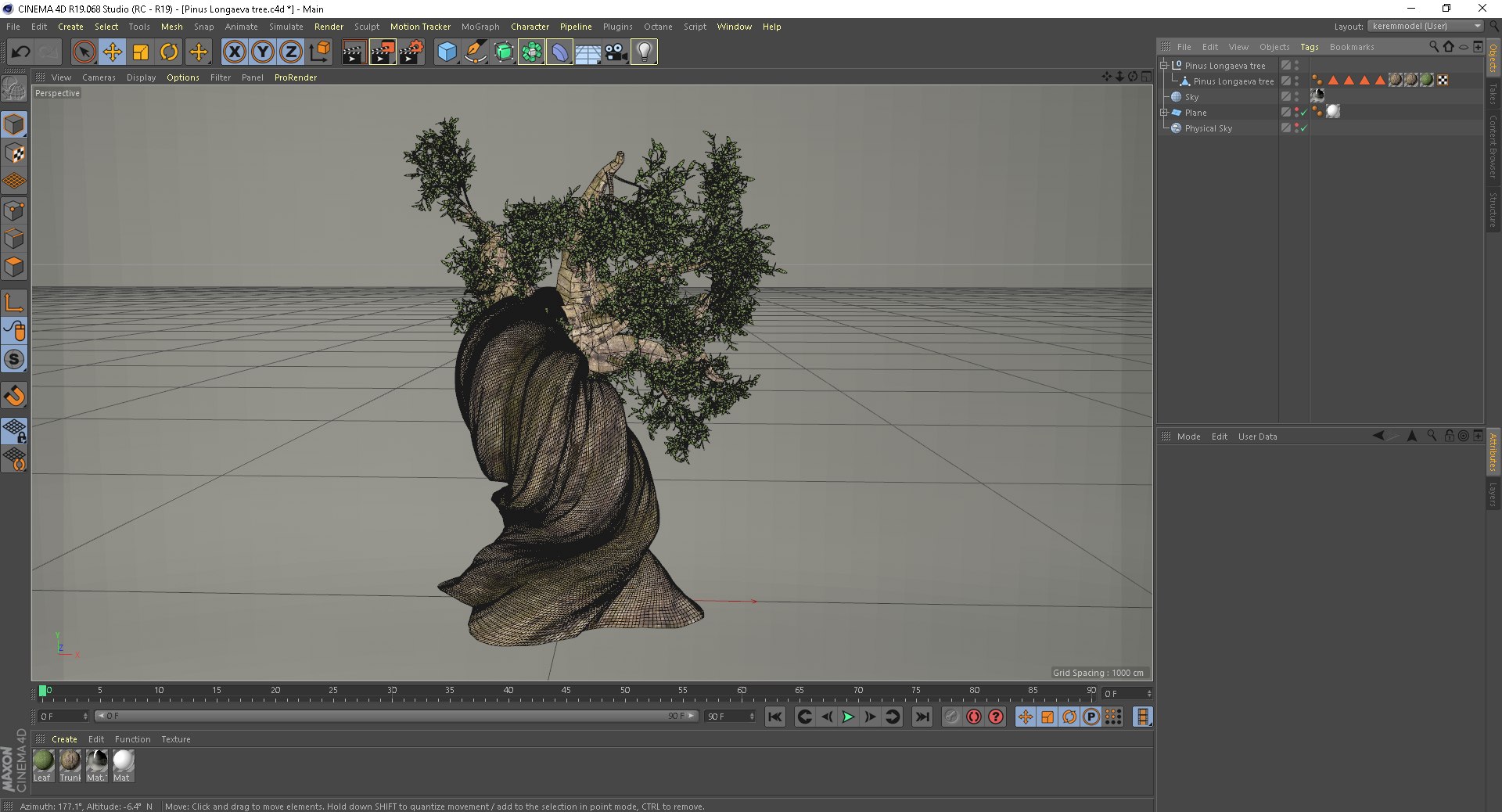Collapse top Pinus Longaeva tree hierarchy

1164,66
